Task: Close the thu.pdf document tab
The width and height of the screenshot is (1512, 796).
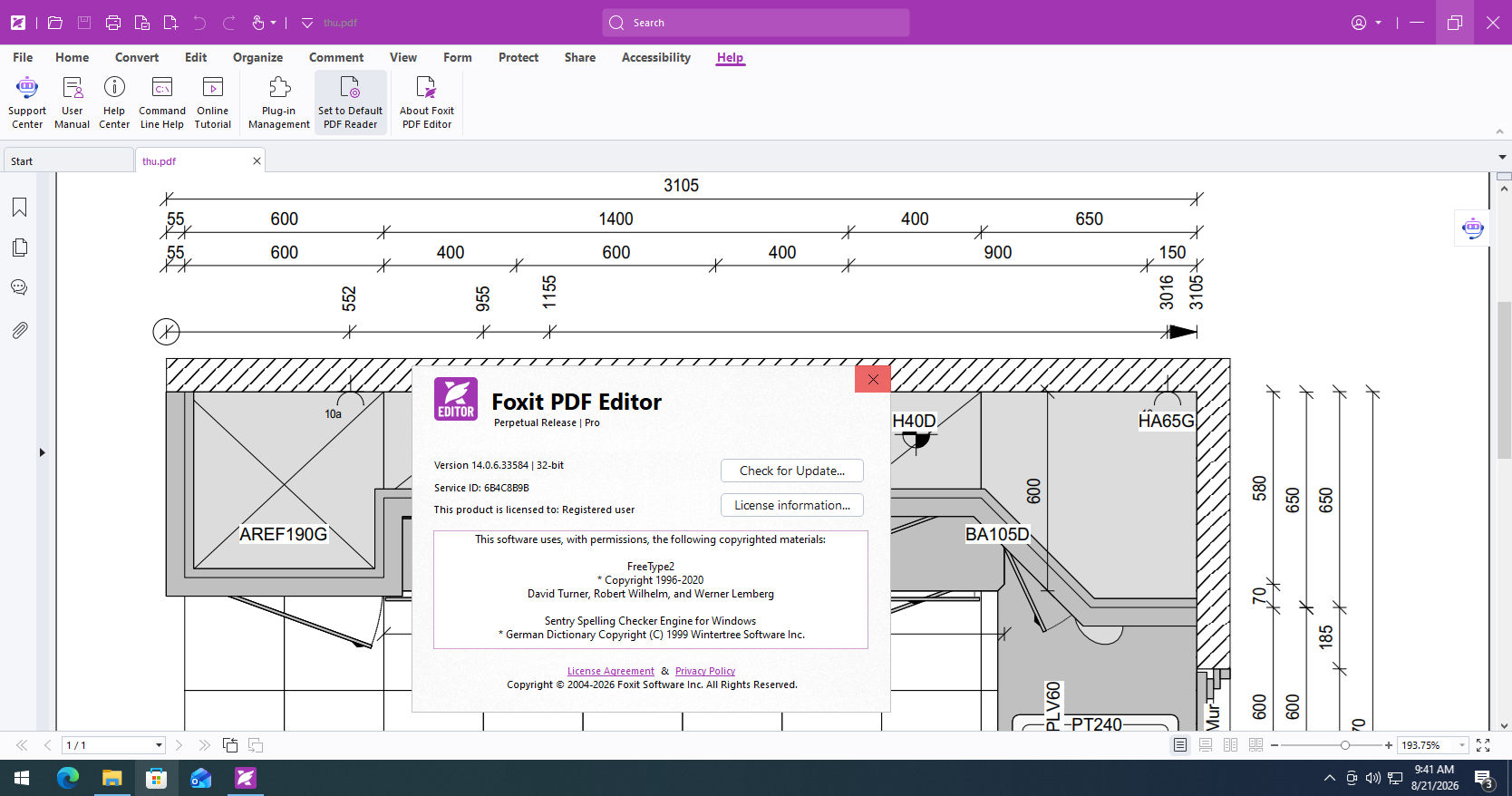Action: click(x=257, y=160)
